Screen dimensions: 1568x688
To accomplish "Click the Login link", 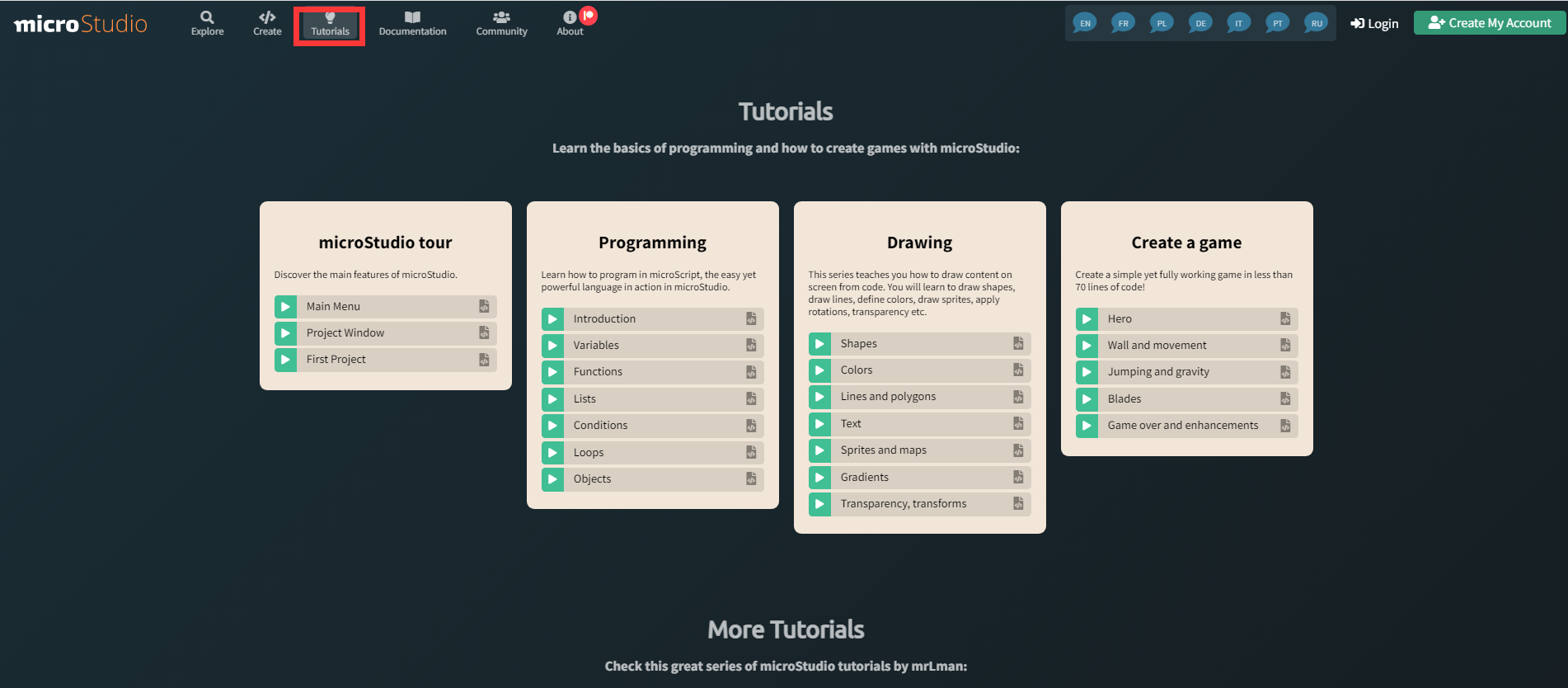I will 1374,24.
